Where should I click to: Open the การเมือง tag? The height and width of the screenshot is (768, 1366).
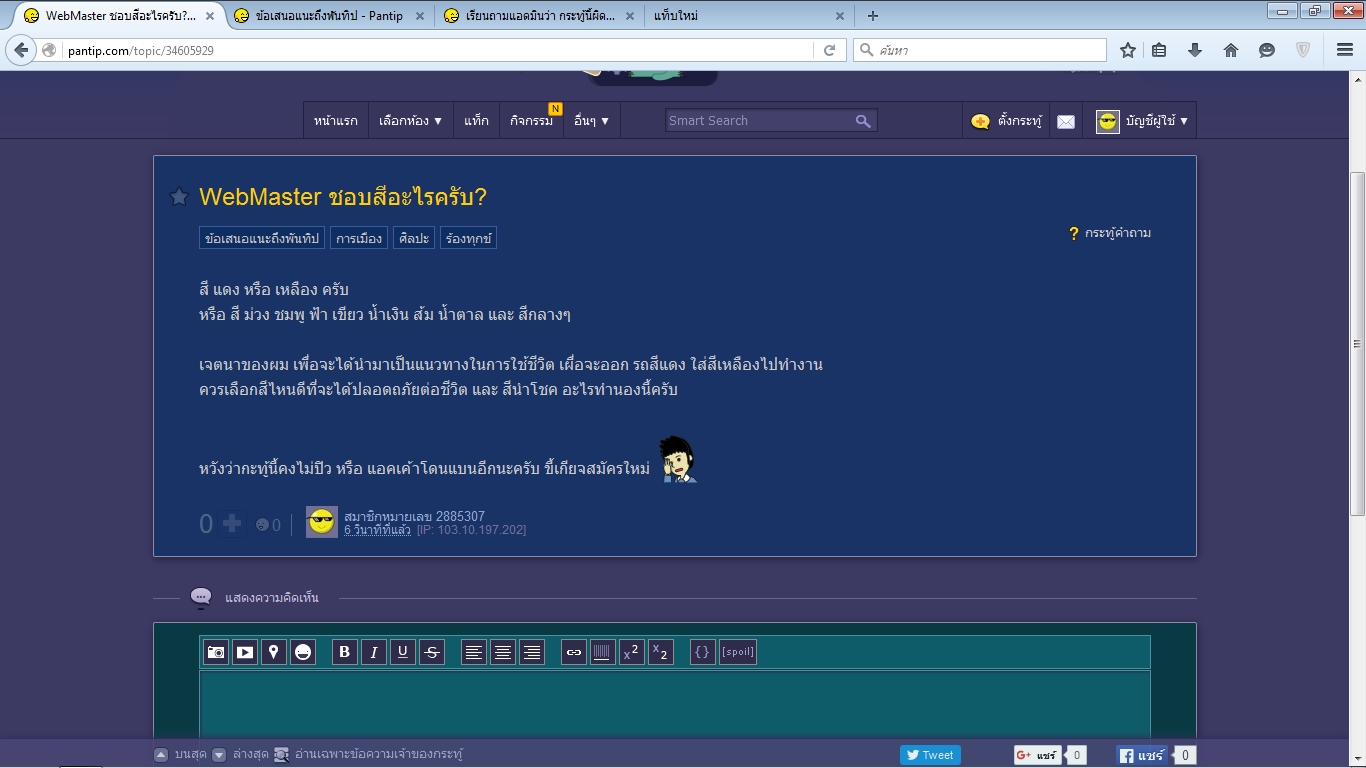pos(359,238)
